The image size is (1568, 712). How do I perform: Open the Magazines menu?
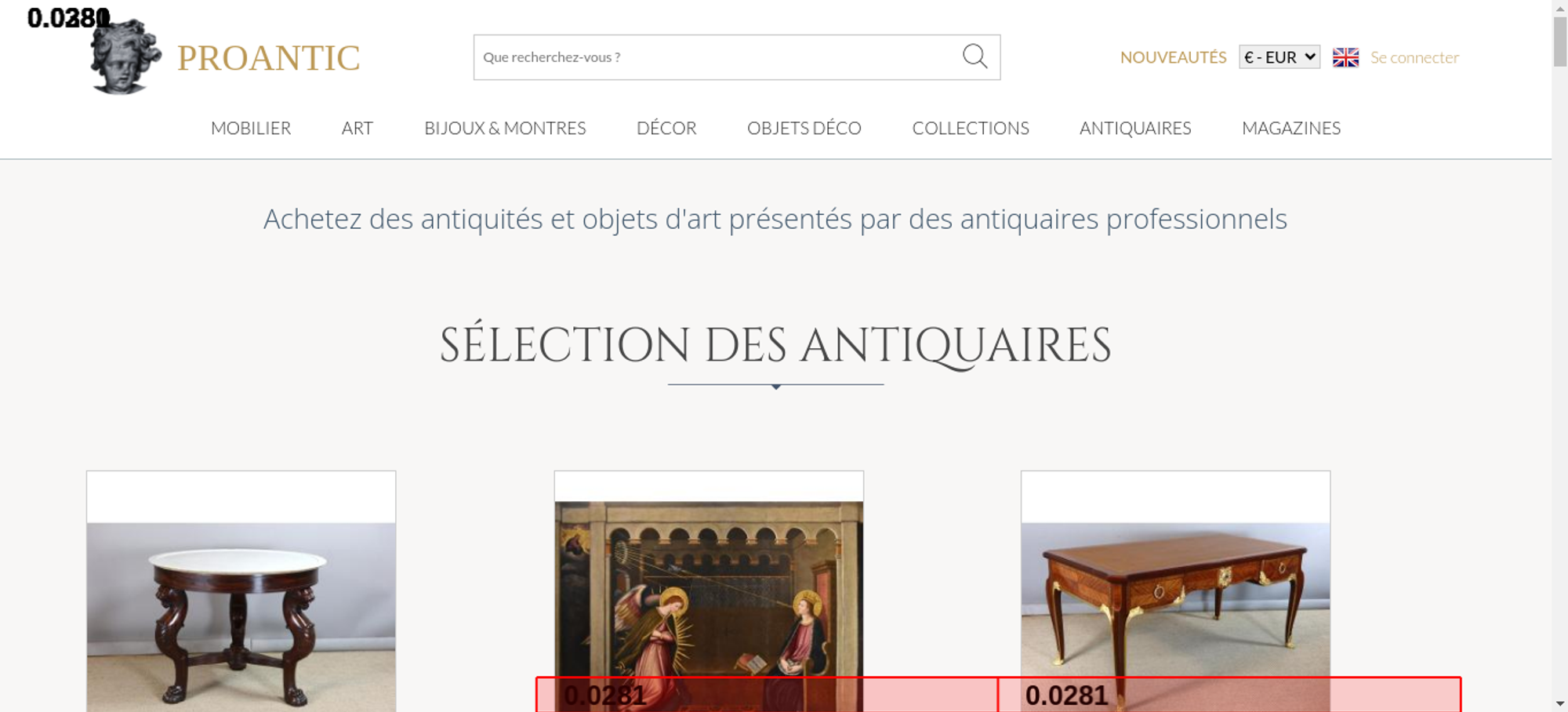click(x=1290, y=128)
